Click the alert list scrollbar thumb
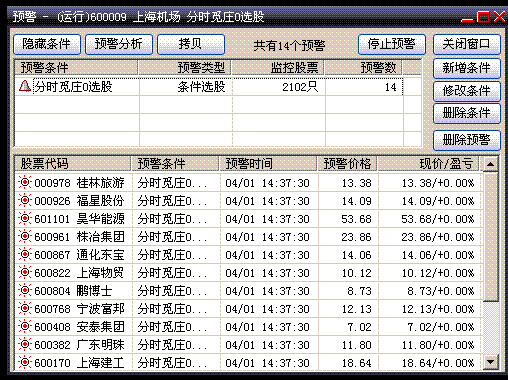This screenshot has height=380, width=508. click(490, 236)
